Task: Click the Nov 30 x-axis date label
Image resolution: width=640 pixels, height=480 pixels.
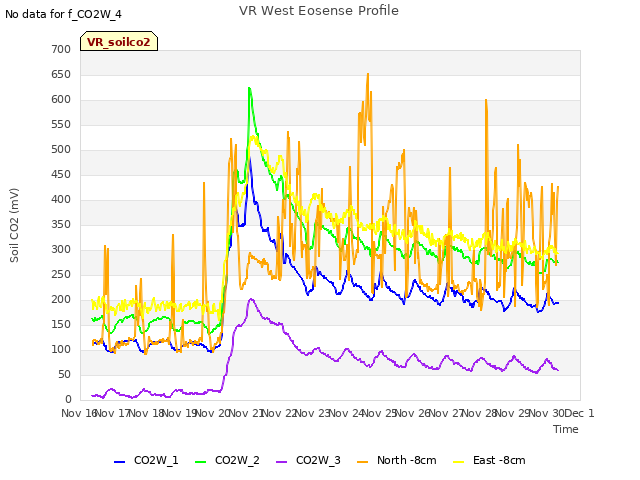Action: pos(547,413)
